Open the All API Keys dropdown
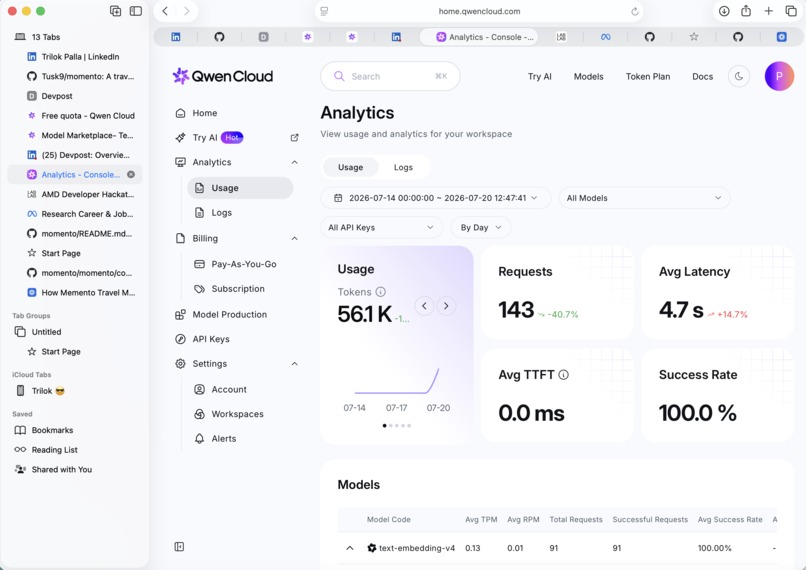Image resolution: width=806 pixels, height=570 pixels. coord(381,227)
